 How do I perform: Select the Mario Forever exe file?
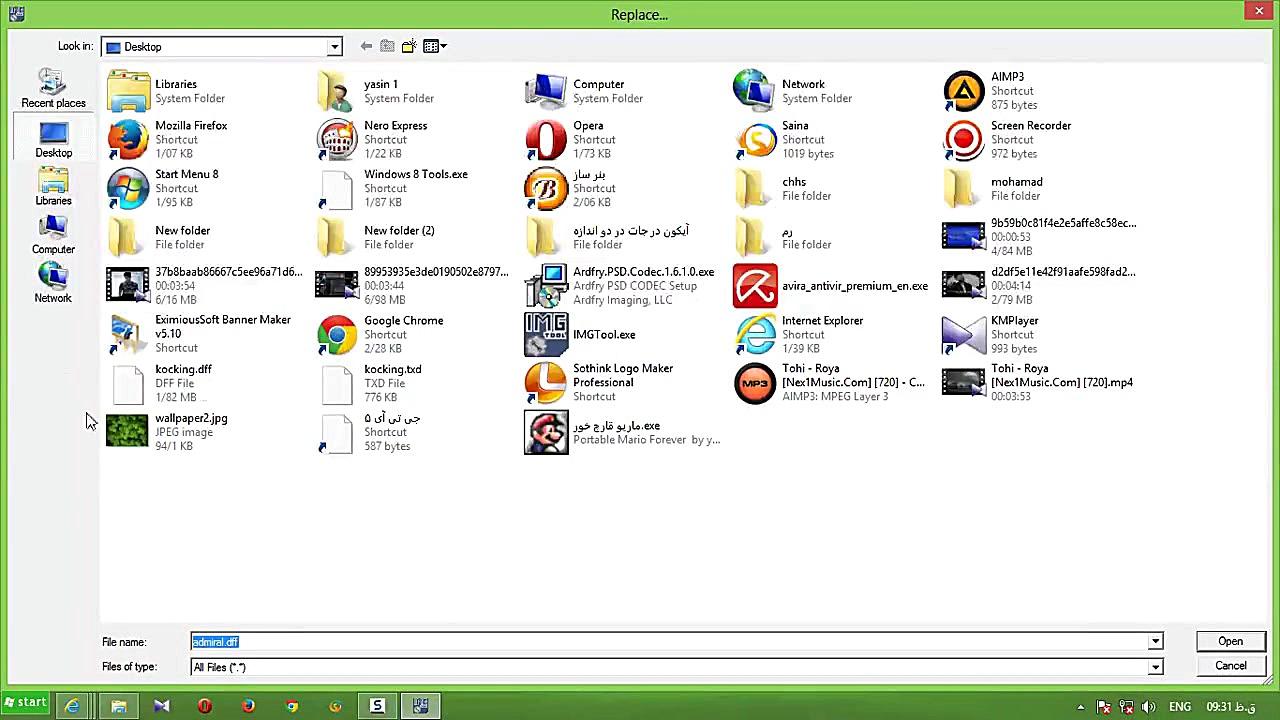[622, 431]
